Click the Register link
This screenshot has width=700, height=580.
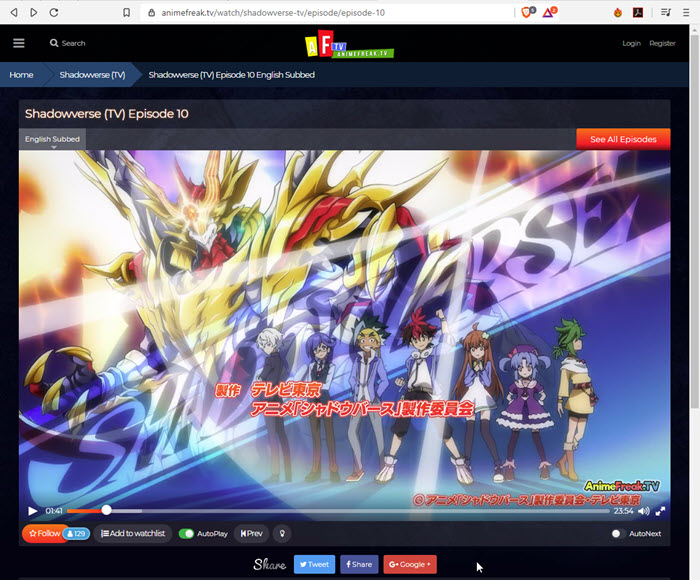coord(662,43)
